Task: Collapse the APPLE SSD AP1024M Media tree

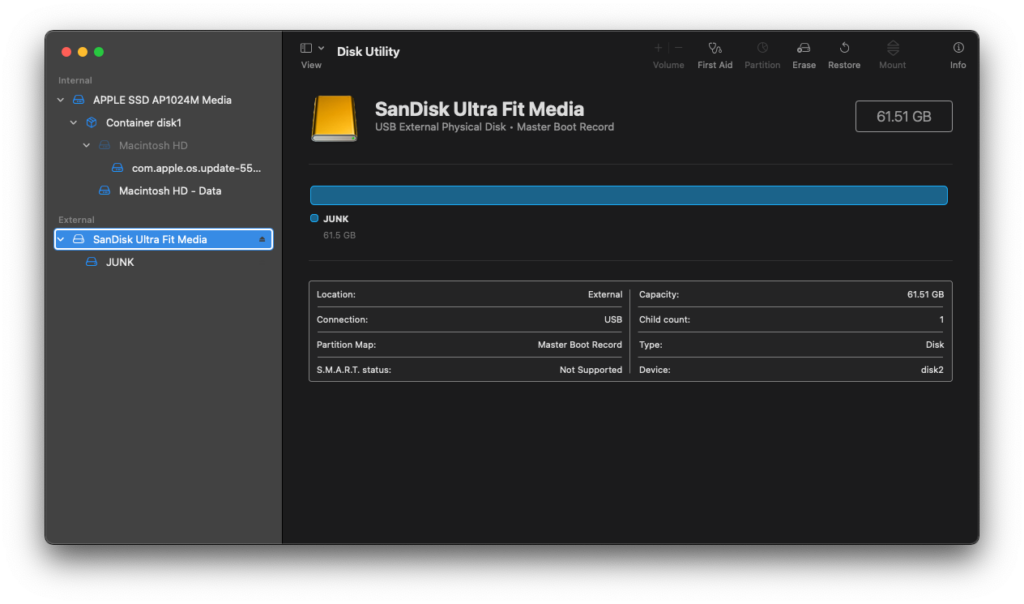Action: pyautogui.click(x=60, y=99)
